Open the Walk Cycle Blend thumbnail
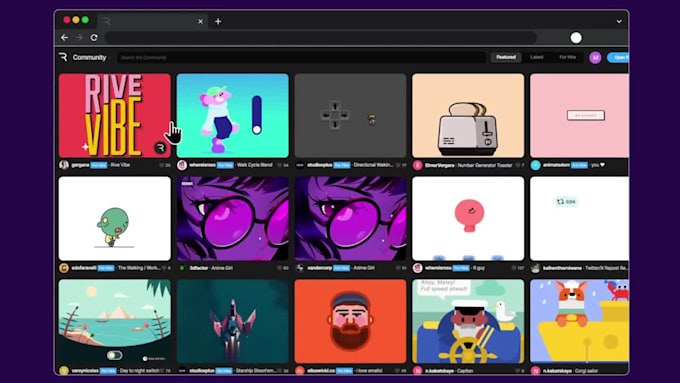The height and width of the screenshot is (383, 680). pyautogui.click(x=232, y=115)
